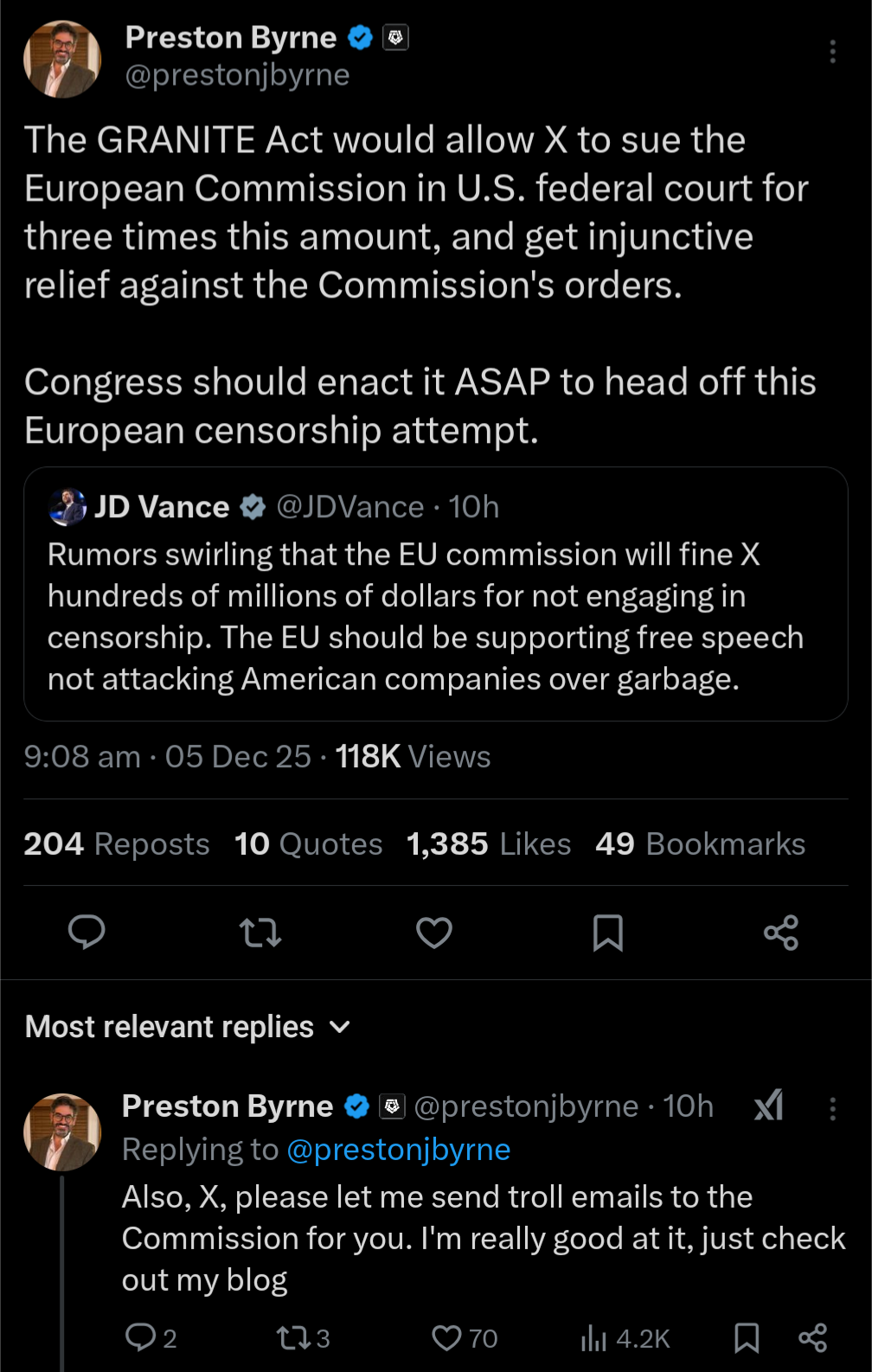
Task: Share the troll emails reply
Action: coord(812,1338)
